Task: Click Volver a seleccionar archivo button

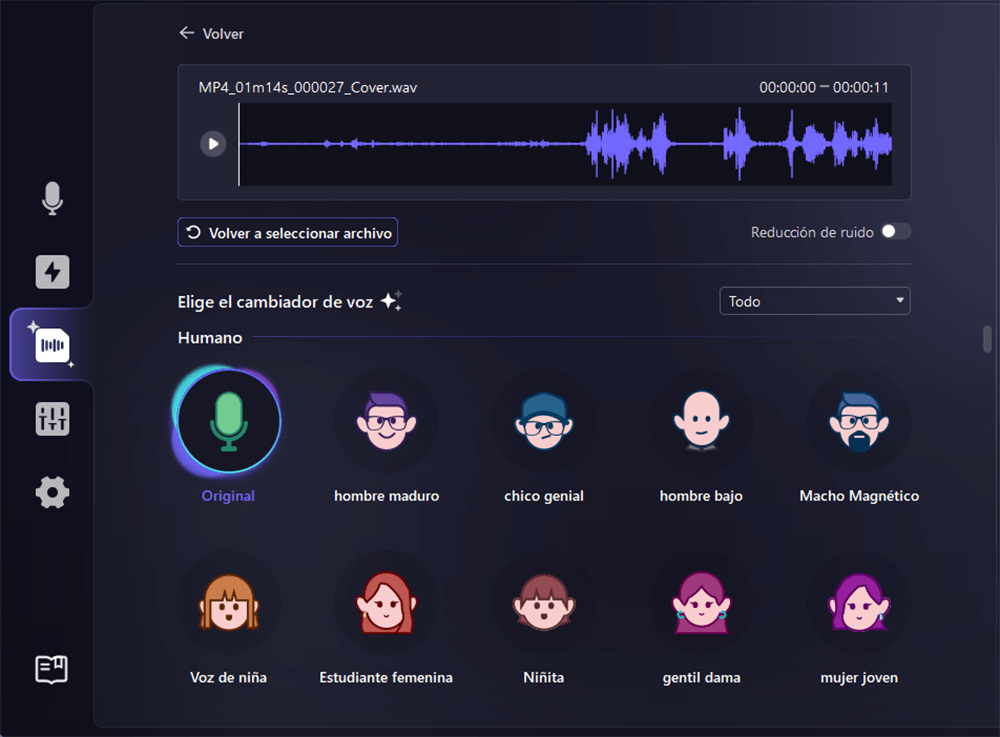Action: click(x=288, y=233)
